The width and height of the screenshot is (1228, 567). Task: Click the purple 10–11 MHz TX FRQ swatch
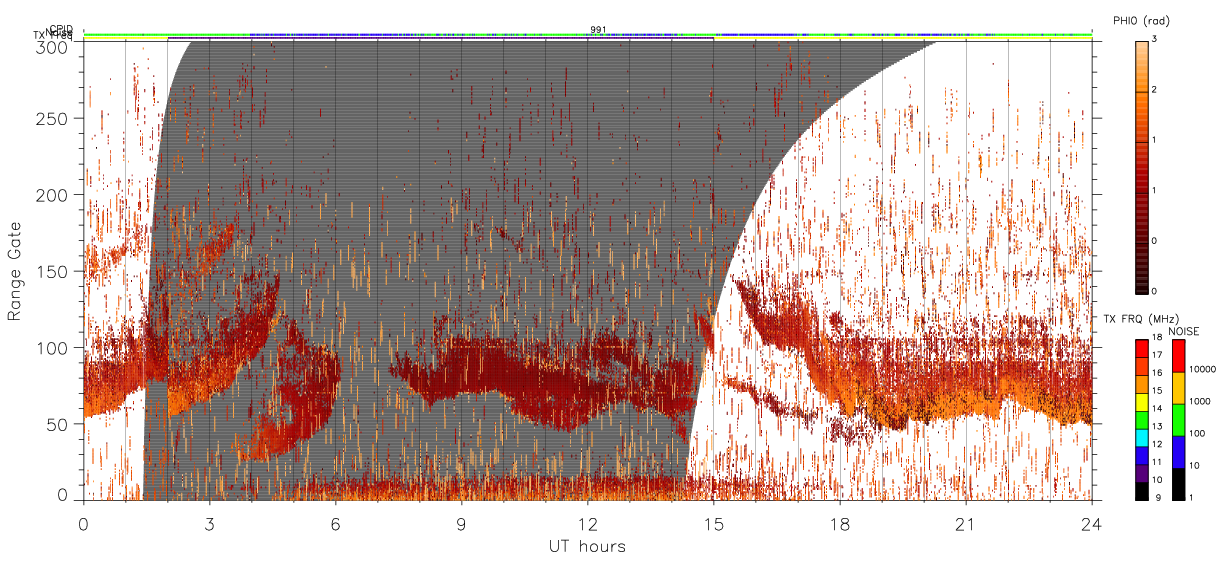(1142, 472)
